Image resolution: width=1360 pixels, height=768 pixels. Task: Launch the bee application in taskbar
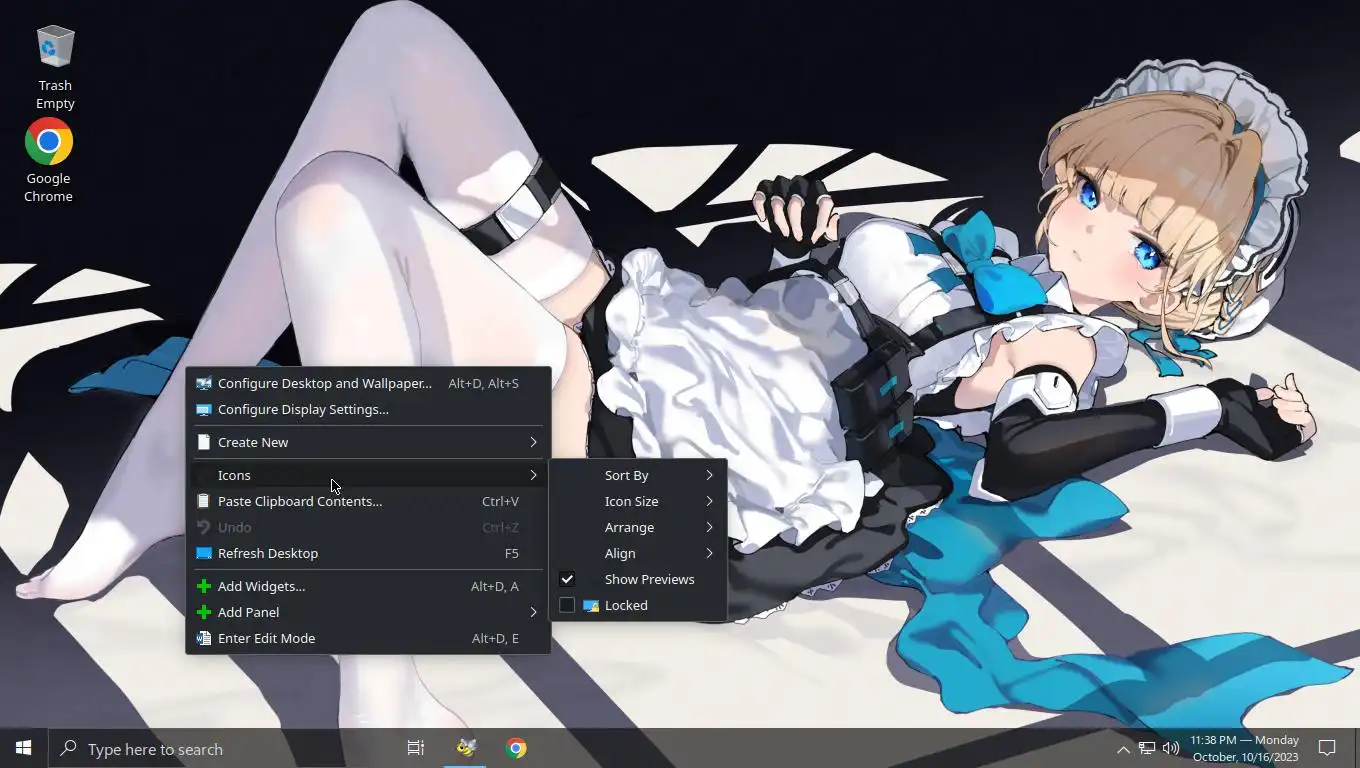pos(466,748)
